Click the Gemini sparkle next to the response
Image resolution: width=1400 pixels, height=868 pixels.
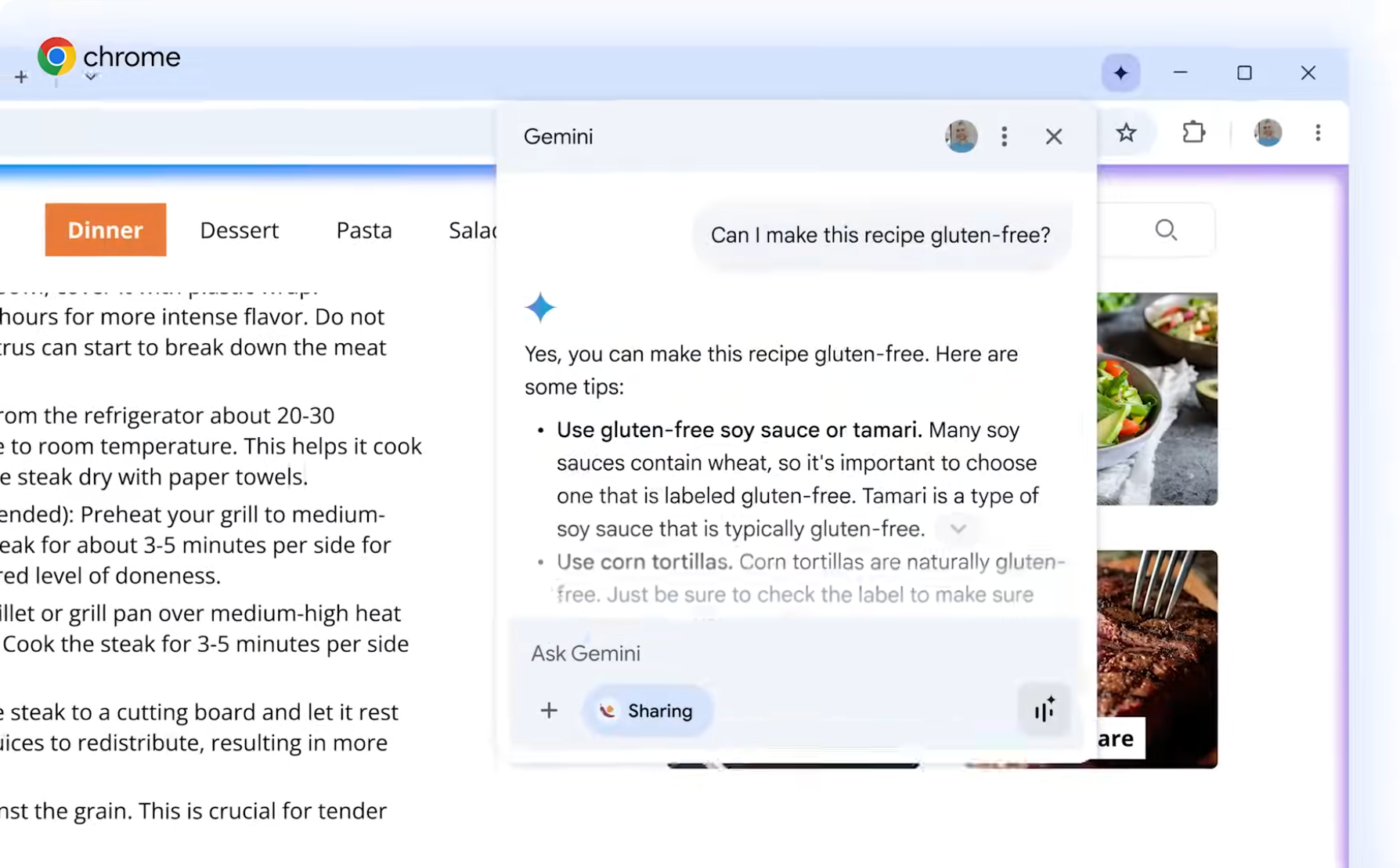540,308
